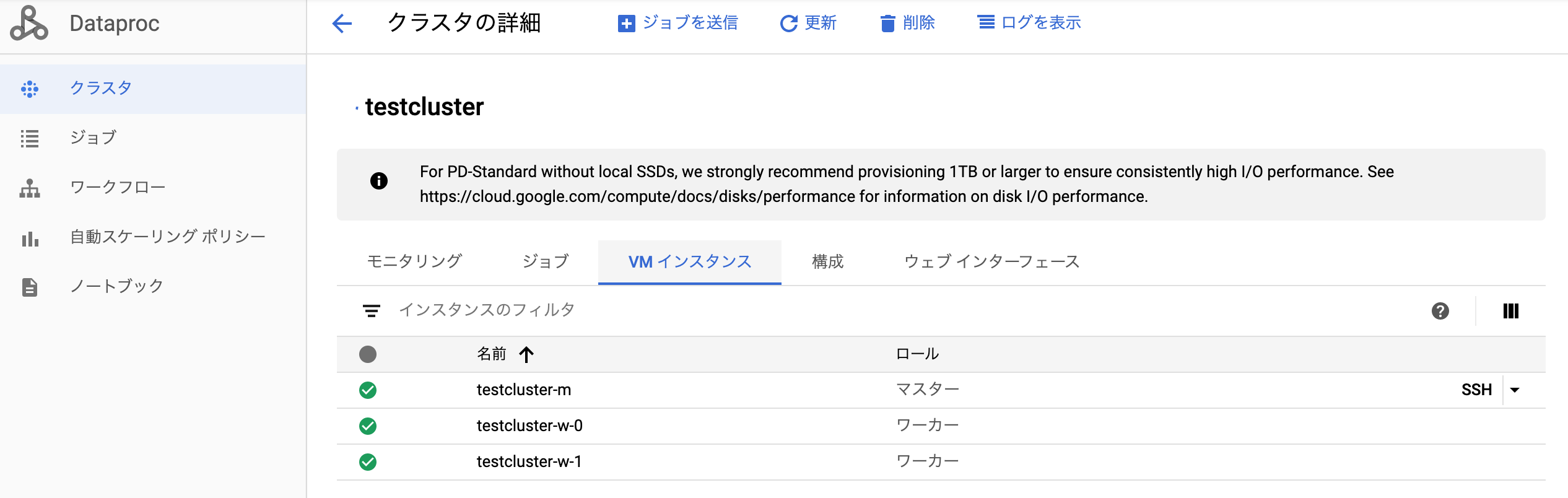Image resolution: width=1568 pixels, height=498 pixels.
Task: Switch to the 構成 tab
Action: [x=827, y=261]
